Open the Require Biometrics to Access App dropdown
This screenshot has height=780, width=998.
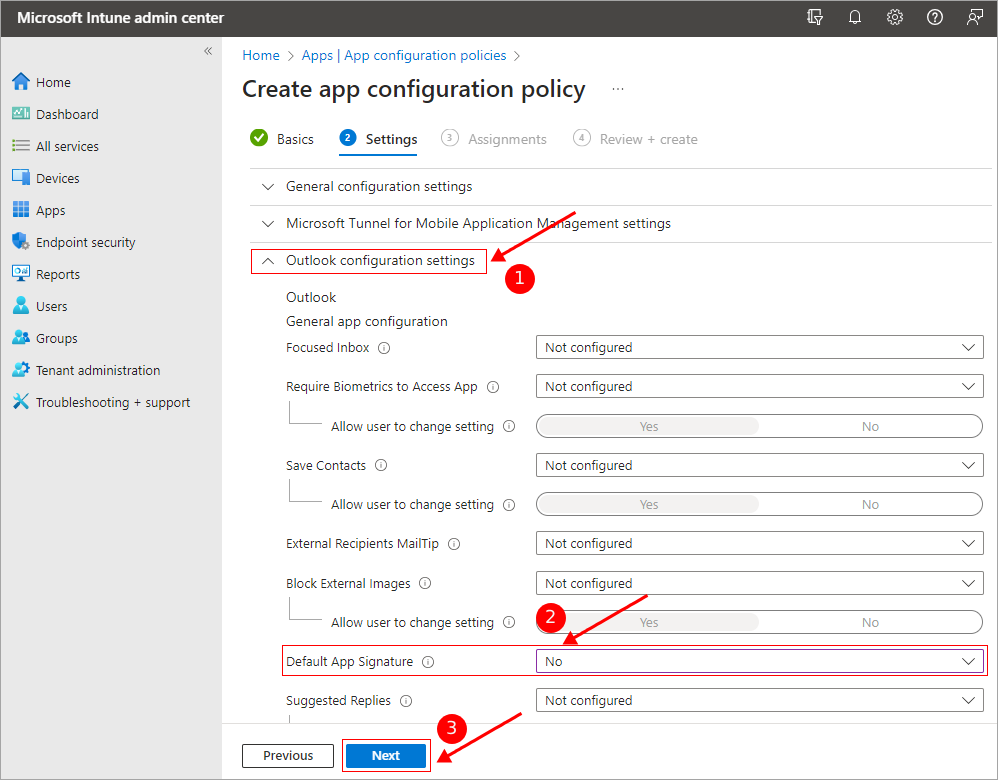[x=759, y=386]
